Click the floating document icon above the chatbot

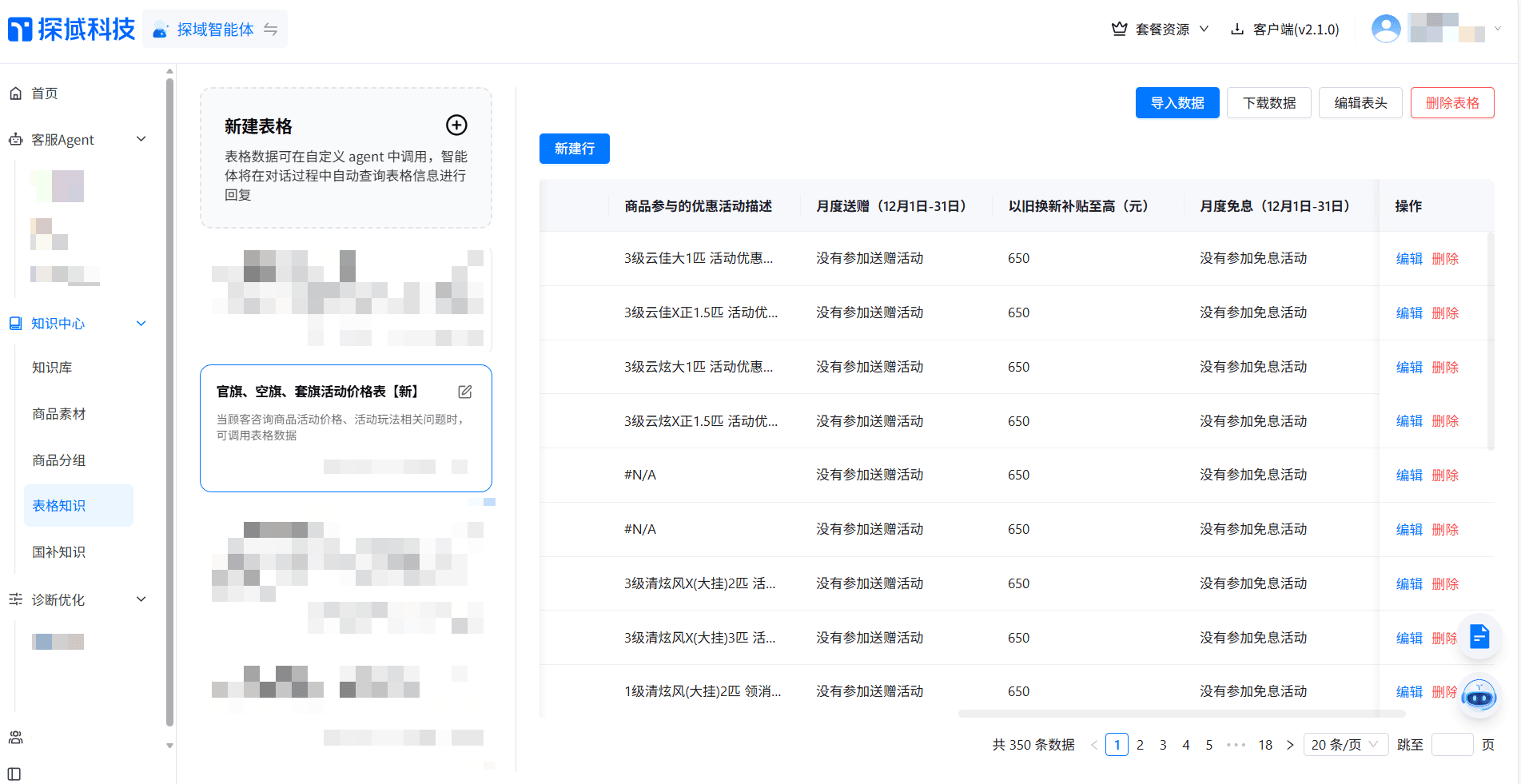point(1479,637)
